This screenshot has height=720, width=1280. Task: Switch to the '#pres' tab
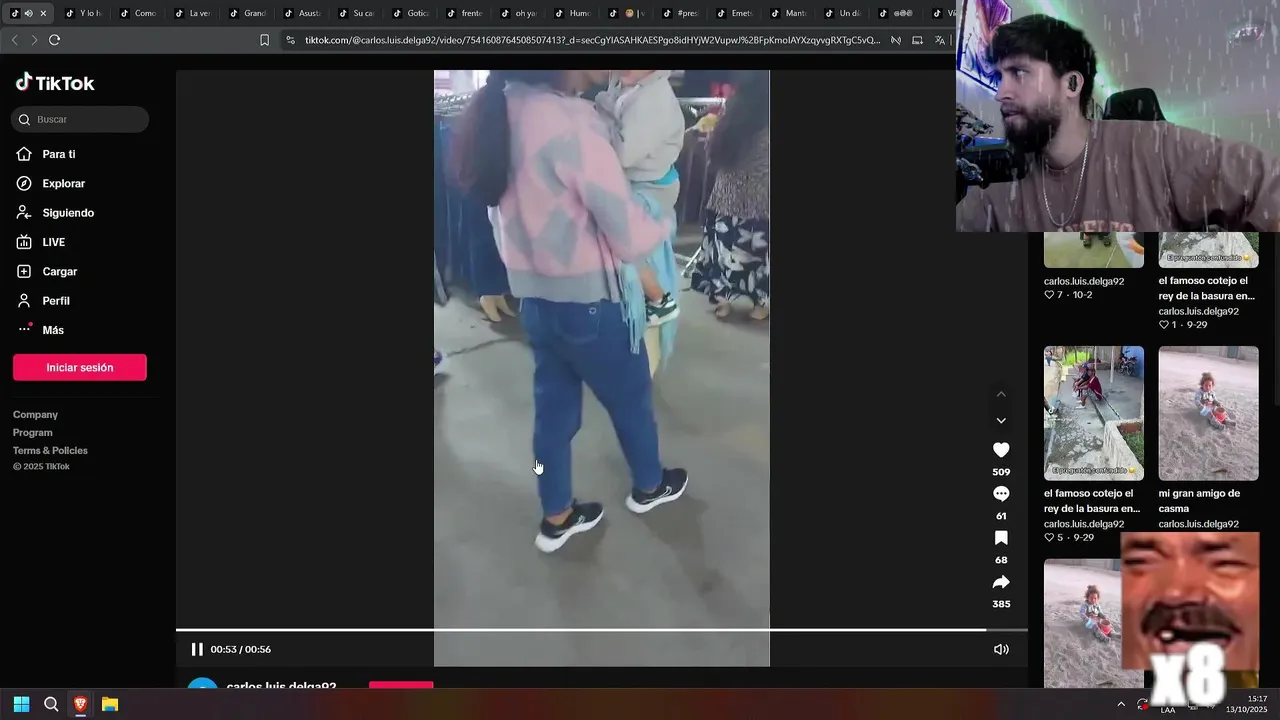point(680,13)
